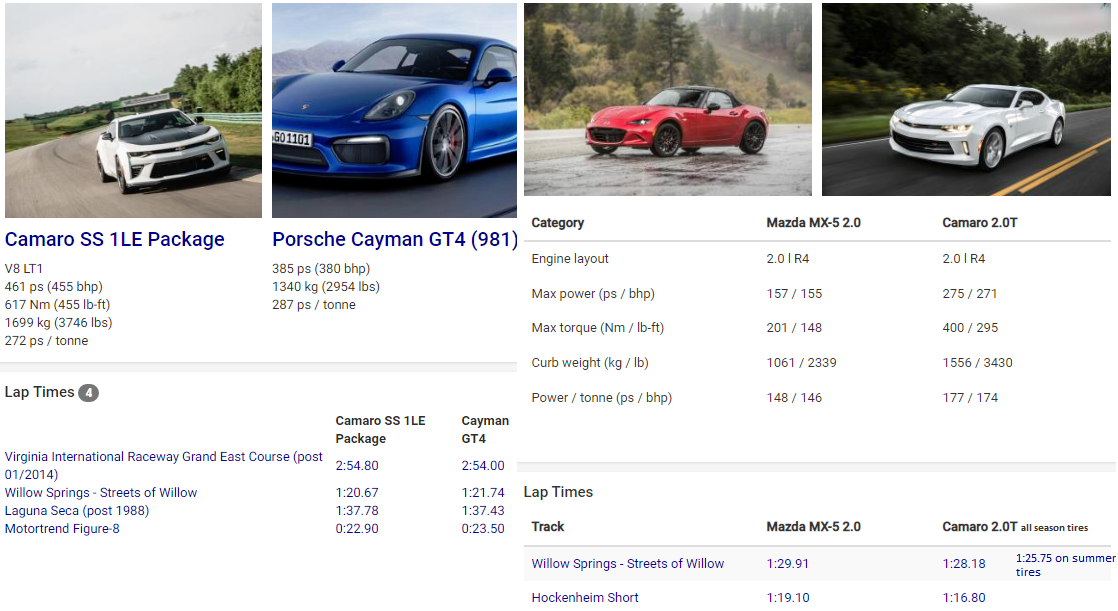1118x611 pixels.
Task: Click the 1340 kg (2954 lbs) spec line
Action: [x=326, y=287]
